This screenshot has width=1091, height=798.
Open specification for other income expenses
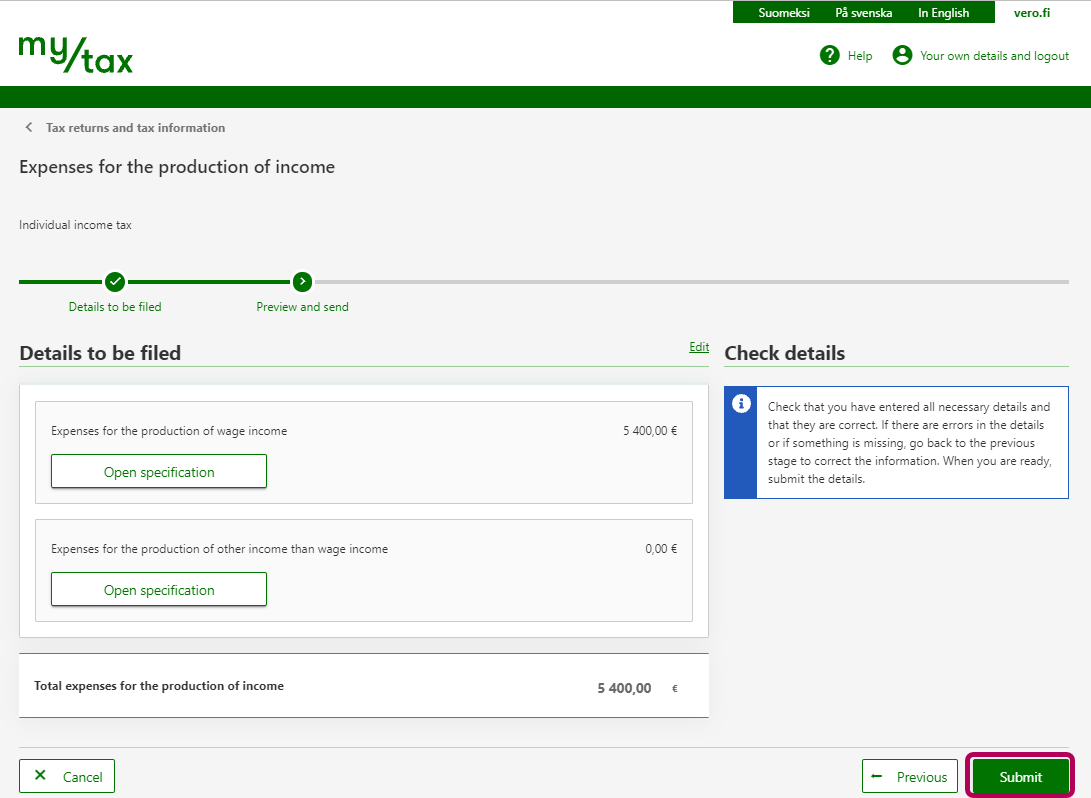[x=159, y=590]
